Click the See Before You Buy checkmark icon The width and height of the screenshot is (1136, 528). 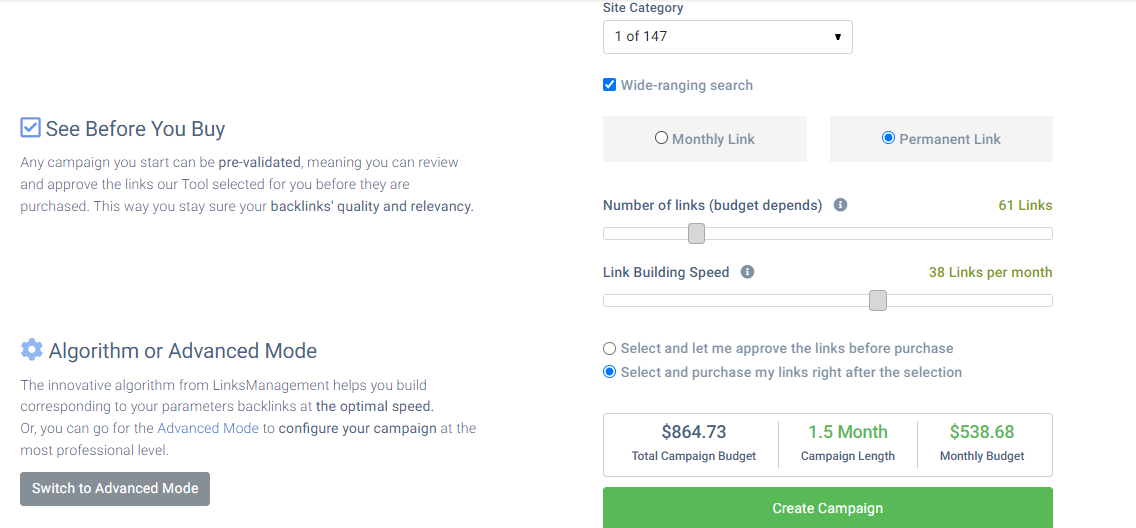click(x=30, y=128)
